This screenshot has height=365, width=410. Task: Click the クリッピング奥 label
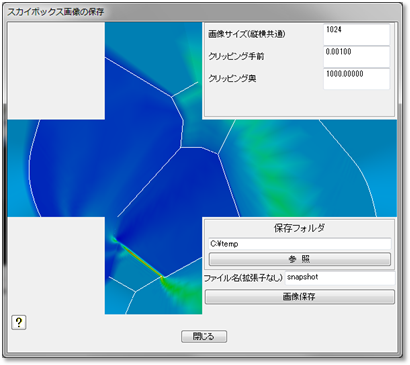(232, 79)
